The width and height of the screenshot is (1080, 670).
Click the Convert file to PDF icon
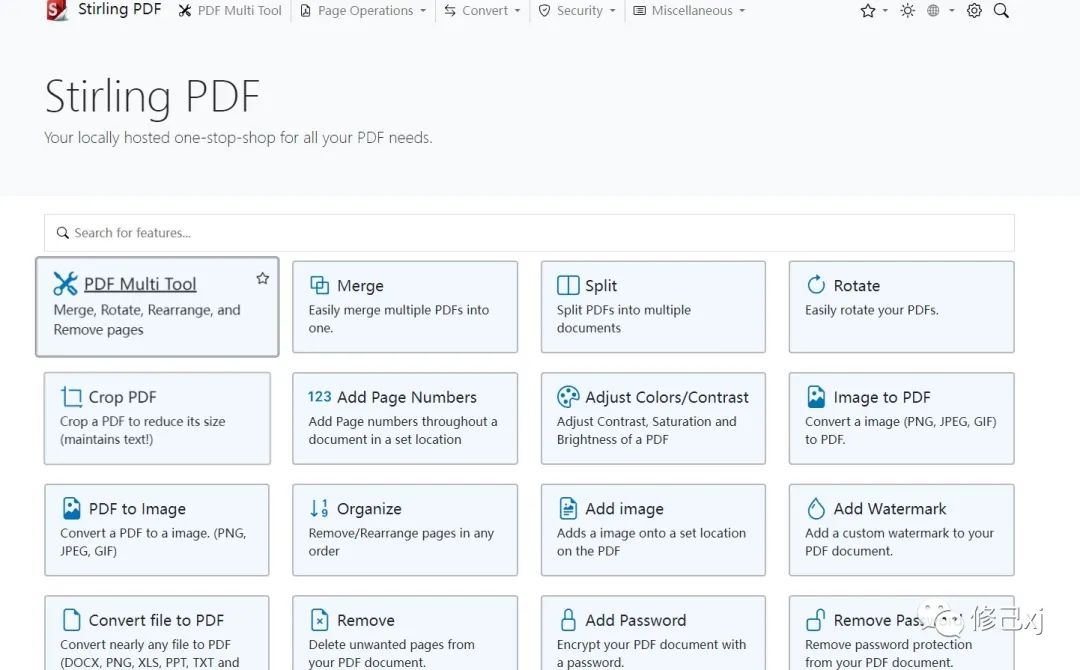(71, 619)
